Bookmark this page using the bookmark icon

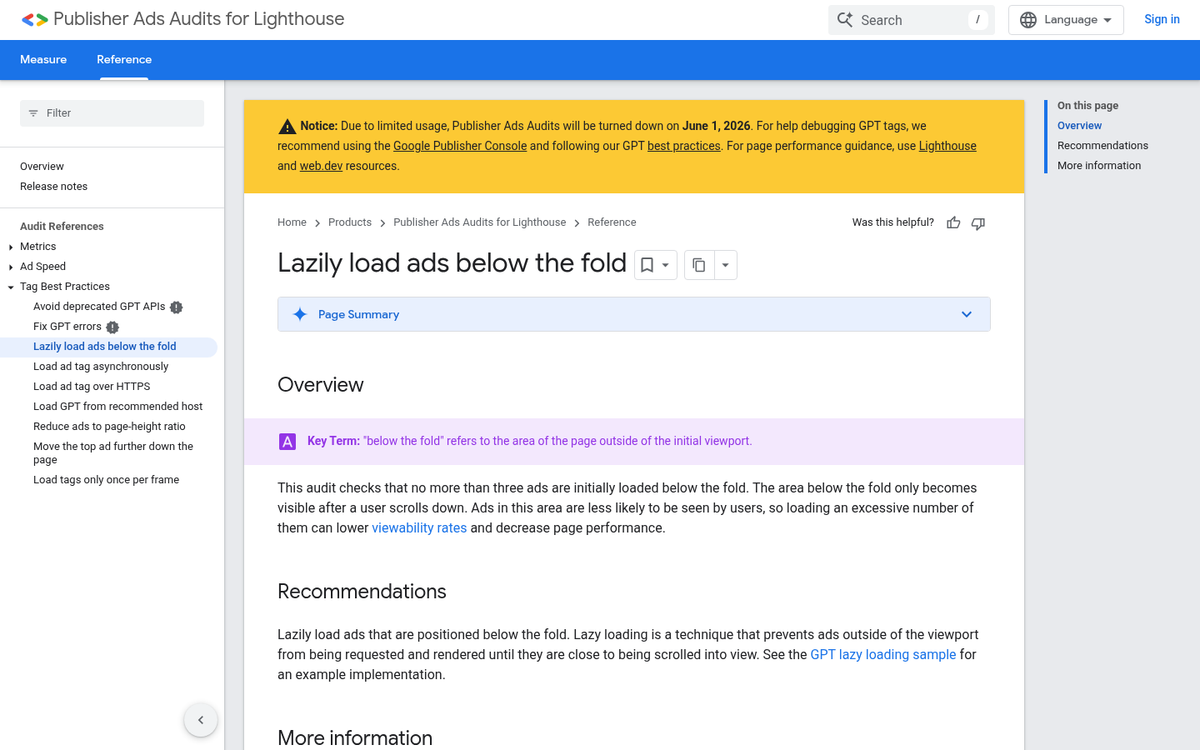click(648, 264)
